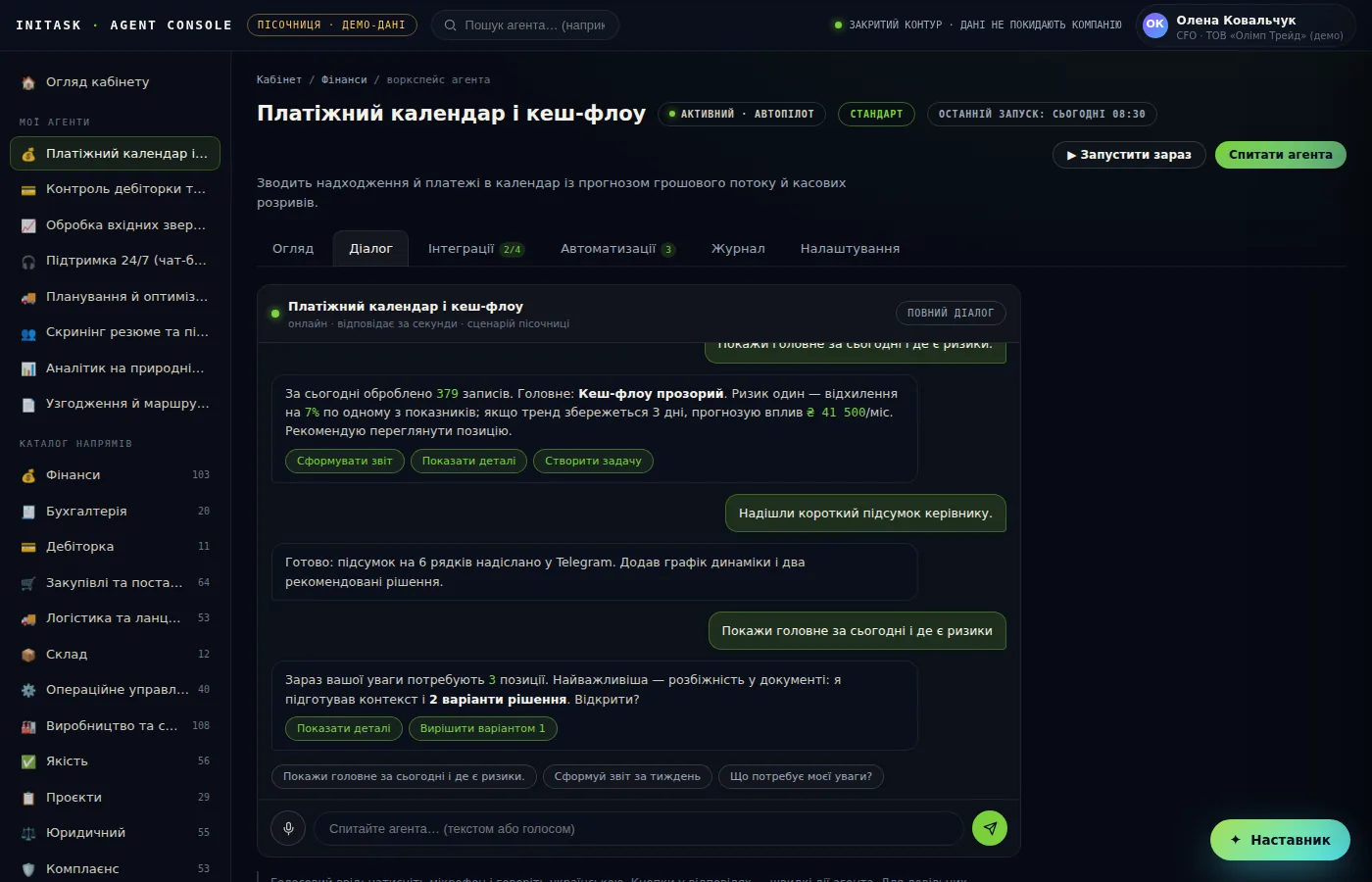Click Спитати агента button
This screenshot has height=882, width=1372.
pos(1281,155)
